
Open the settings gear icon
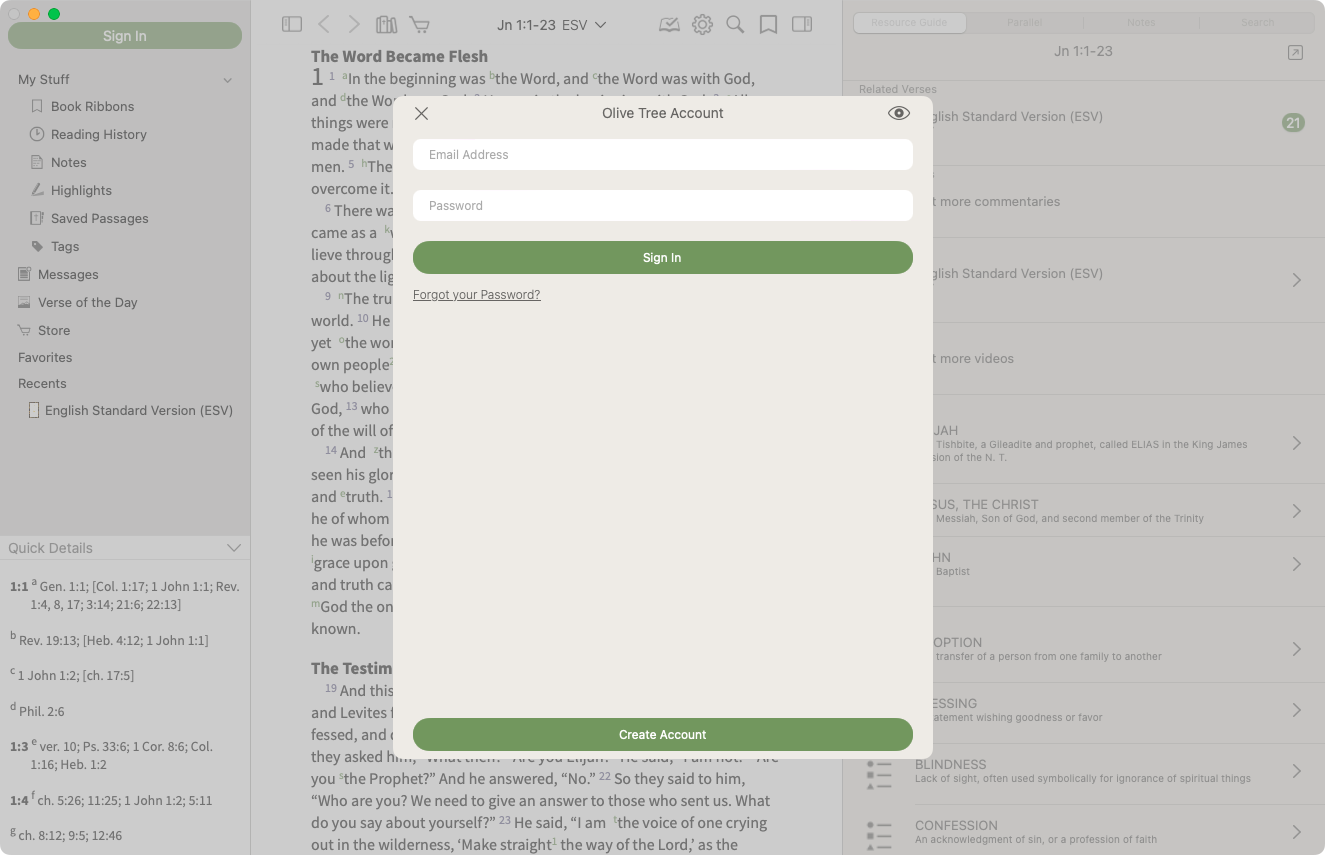tap(703, 25)
